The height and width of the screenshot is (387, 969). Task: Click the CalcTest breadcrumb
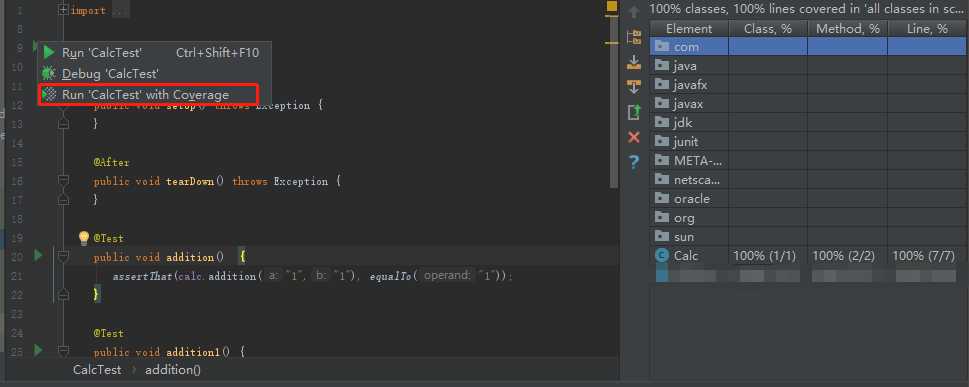pos(97,370)
